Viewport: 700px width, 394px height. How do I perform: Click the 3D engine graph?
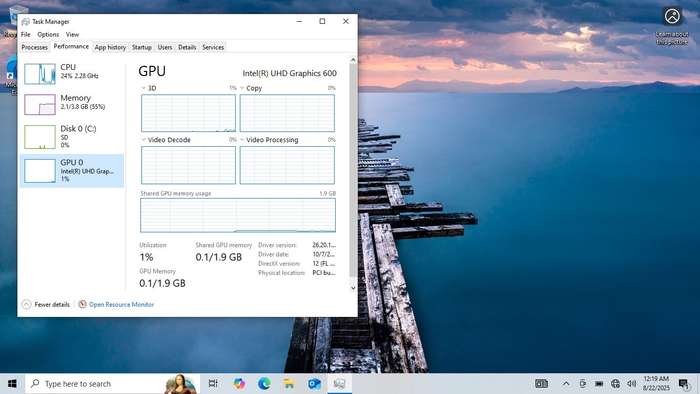[188, 113]
